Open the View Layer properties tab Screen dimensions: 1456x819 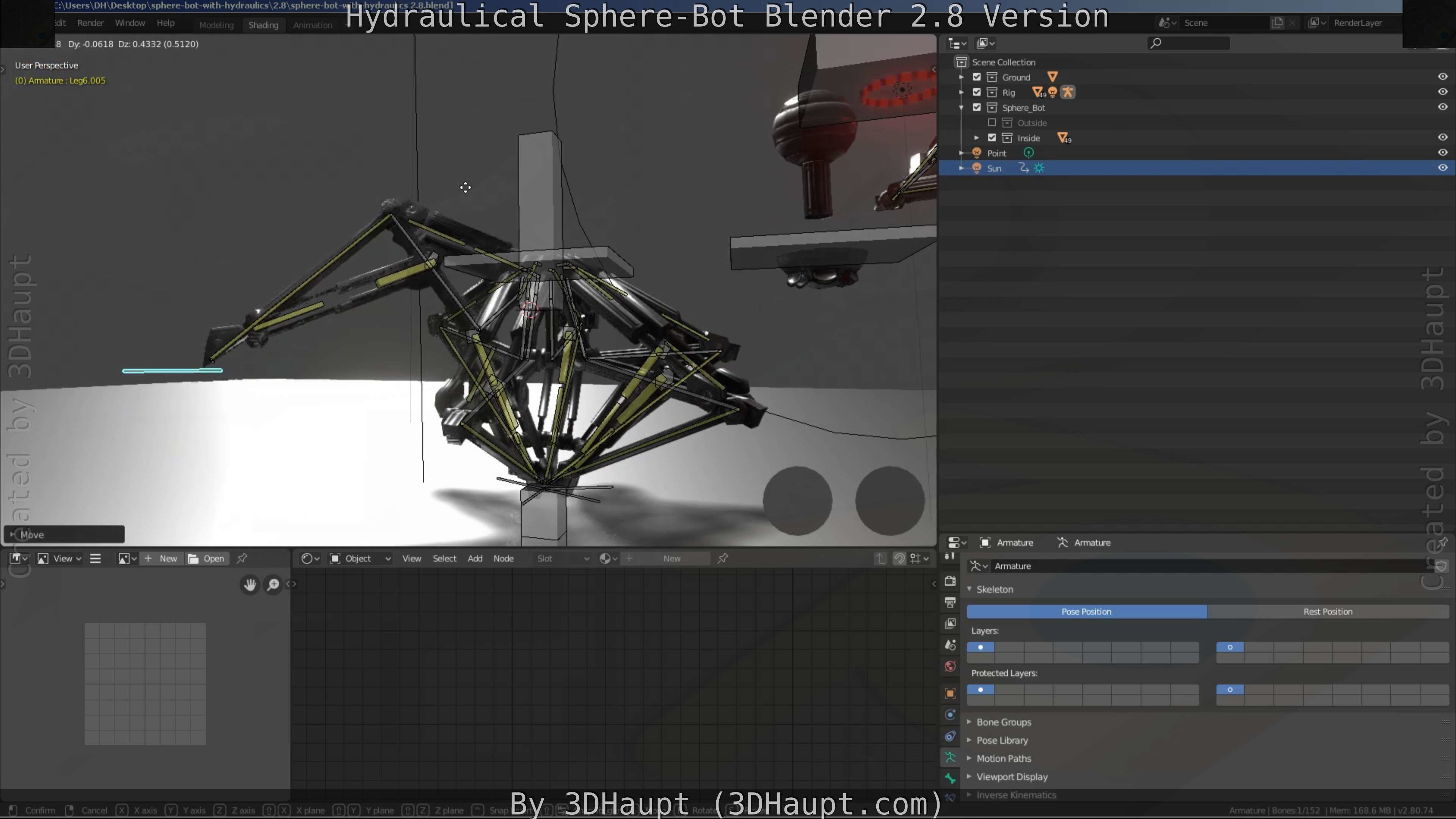pyautogui.click(x=950, y=623)
